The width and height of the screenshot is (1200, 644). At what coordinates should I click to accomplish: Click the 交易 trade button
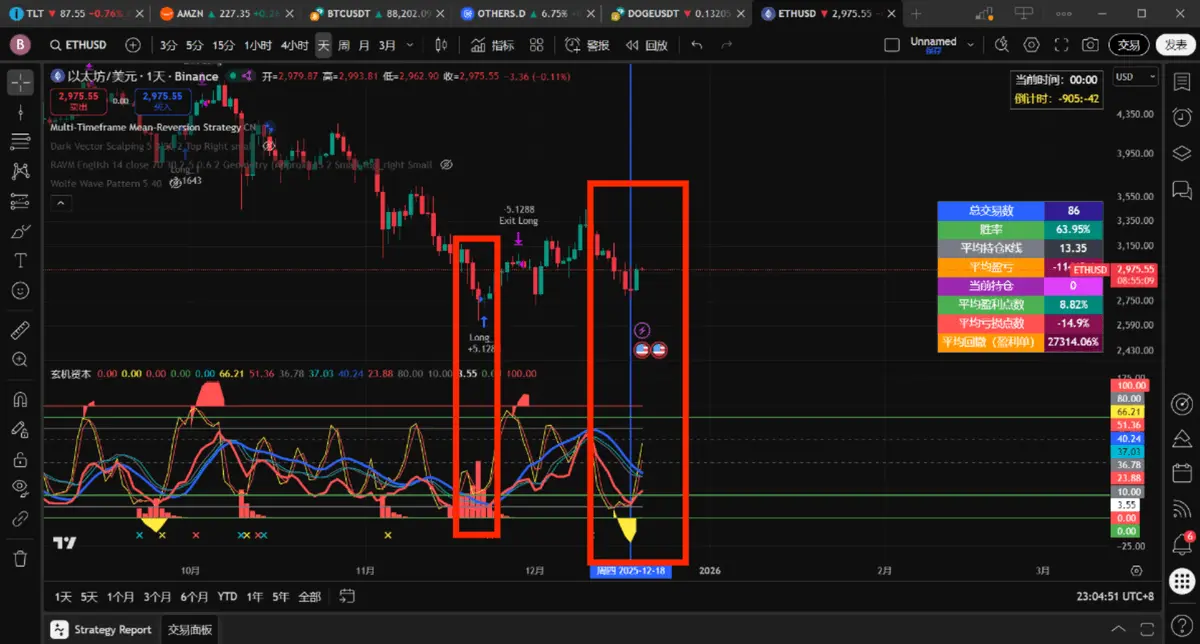click(x=1129, y=45)
